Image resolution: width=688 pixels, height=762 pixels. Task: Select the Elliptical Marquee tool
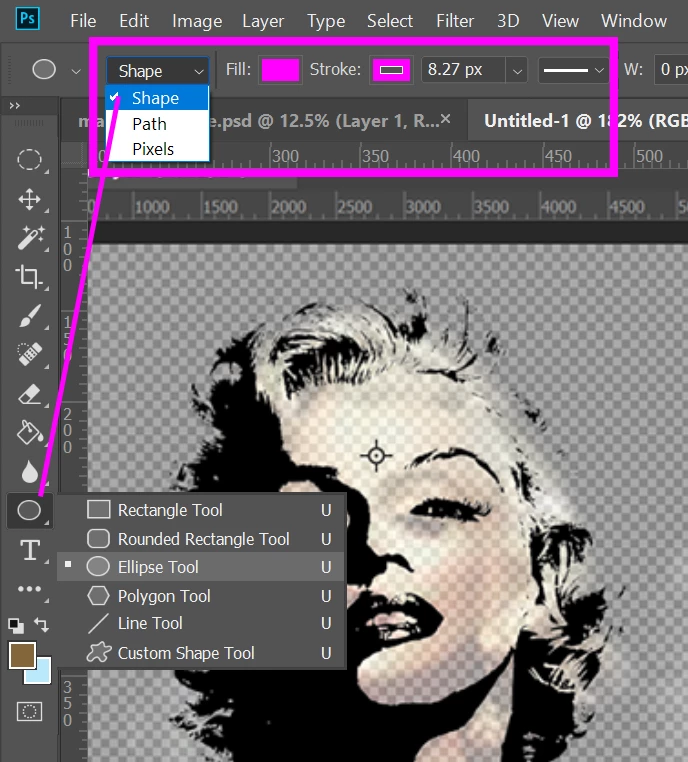[x=29, y=159]
